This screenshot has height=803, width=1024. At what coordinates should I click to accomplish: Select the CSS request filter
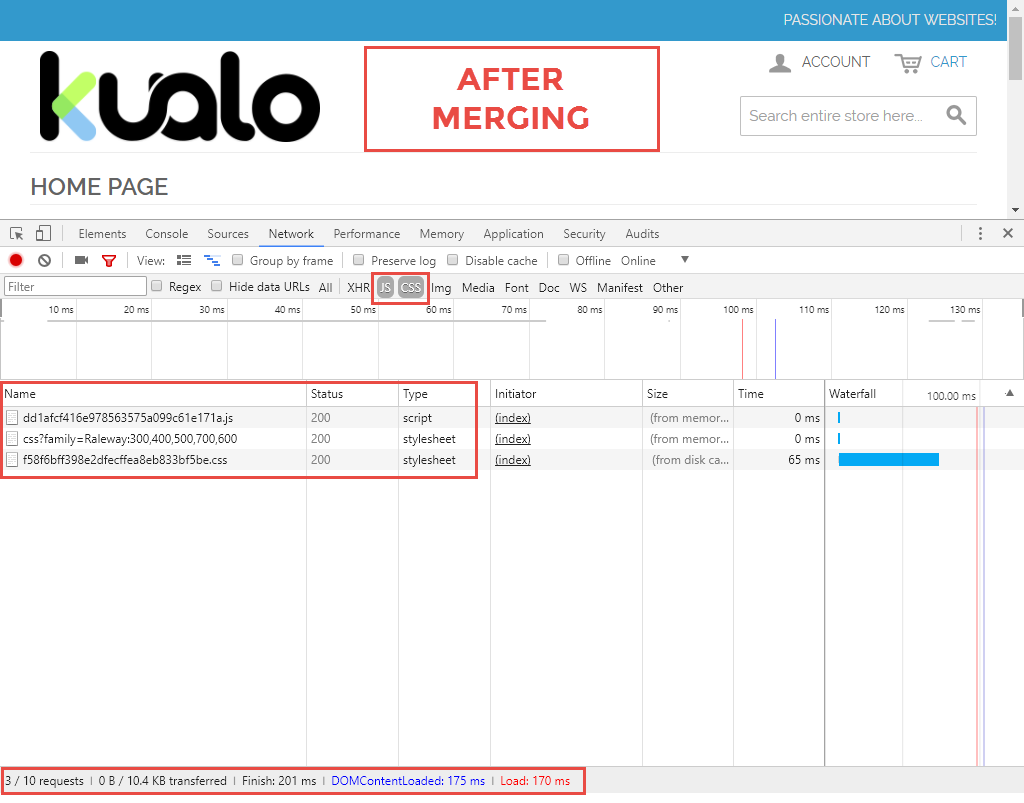[411, 287]
